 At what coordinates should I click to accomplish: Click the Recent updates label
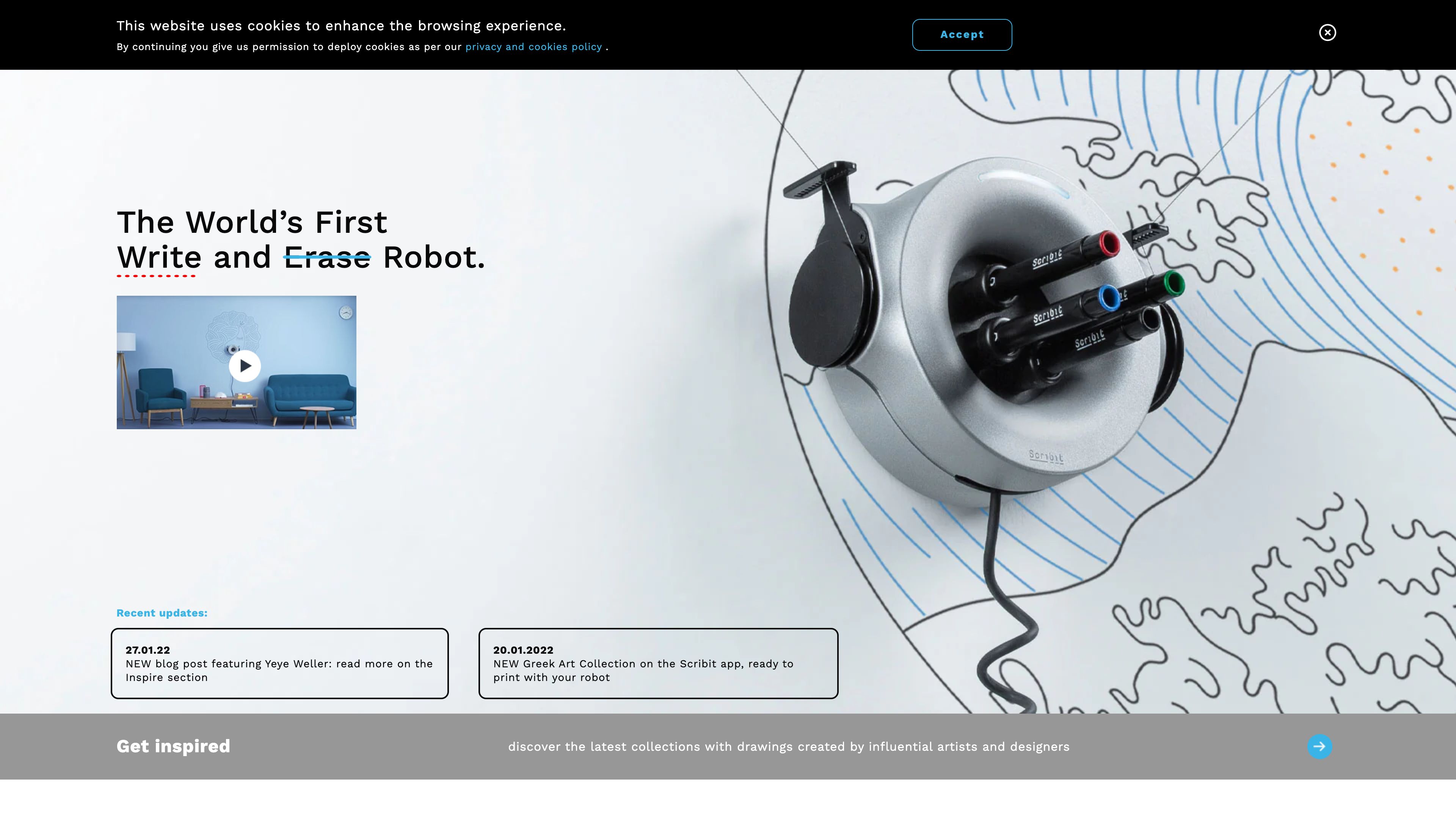(162, 613)
